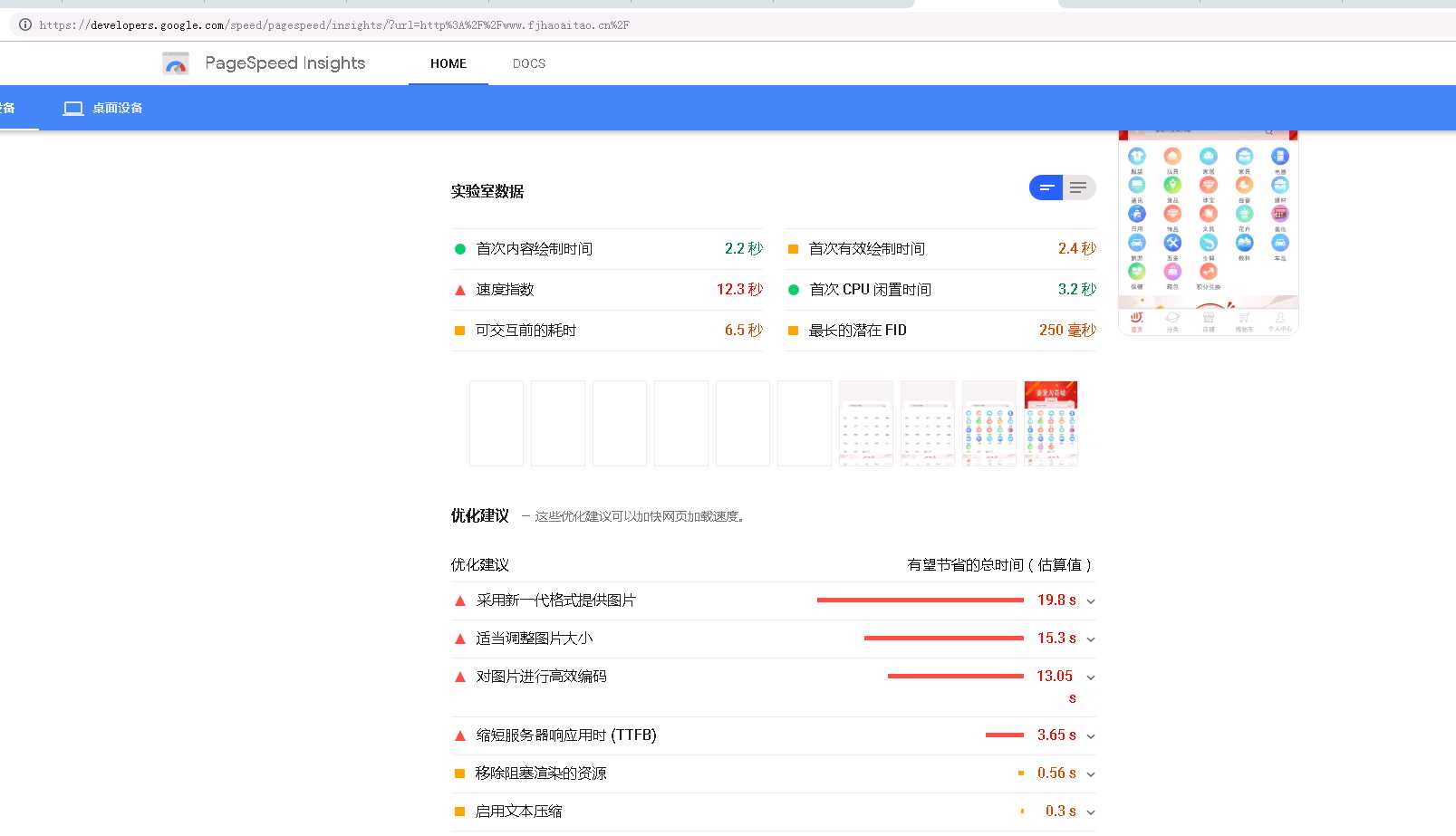
Task: Open the last filmstrip thumbnail with red banner
Action: (1051, 423)
